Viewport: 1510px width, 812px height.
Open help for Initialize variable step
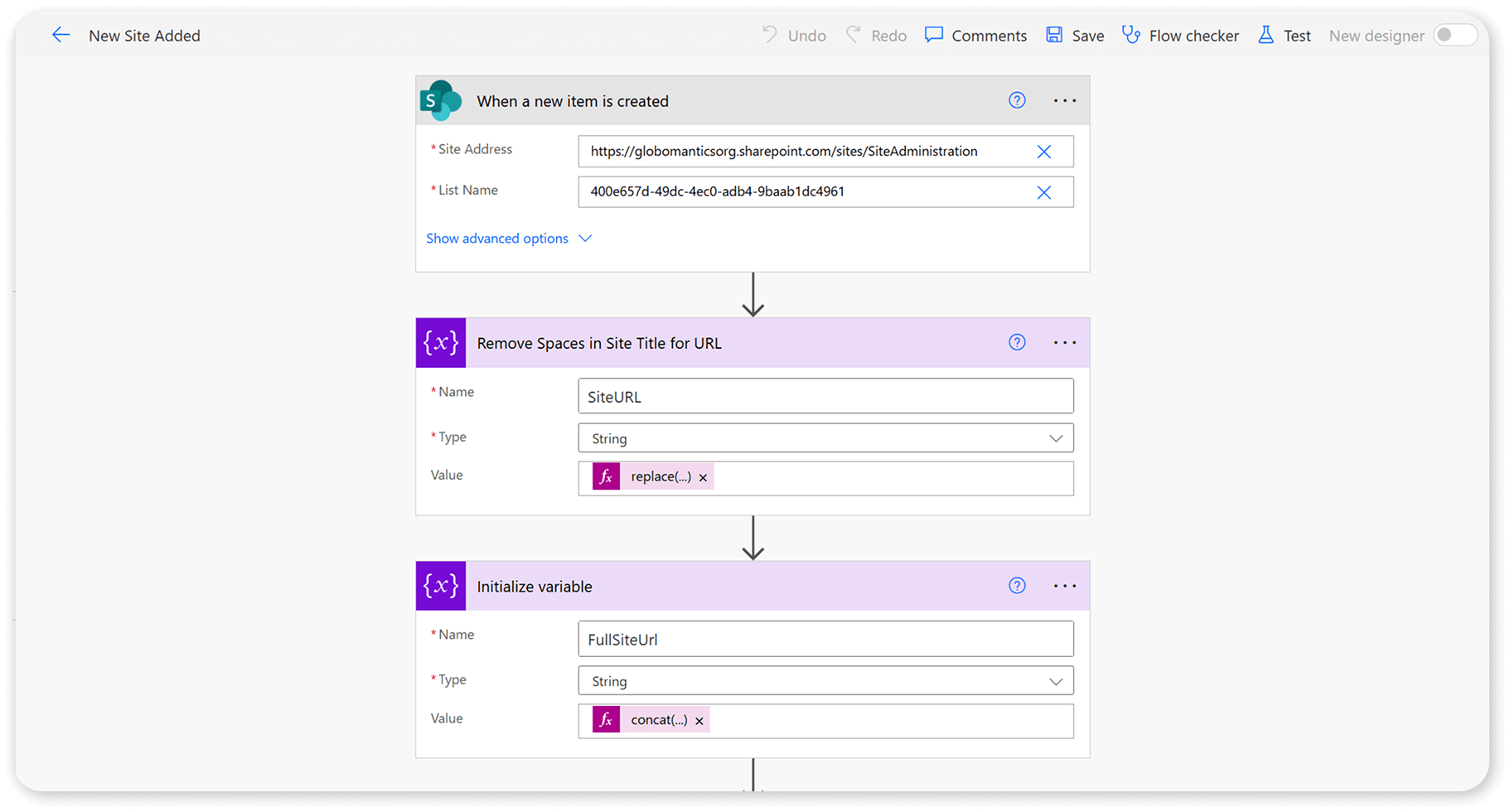coord(1017,586)
